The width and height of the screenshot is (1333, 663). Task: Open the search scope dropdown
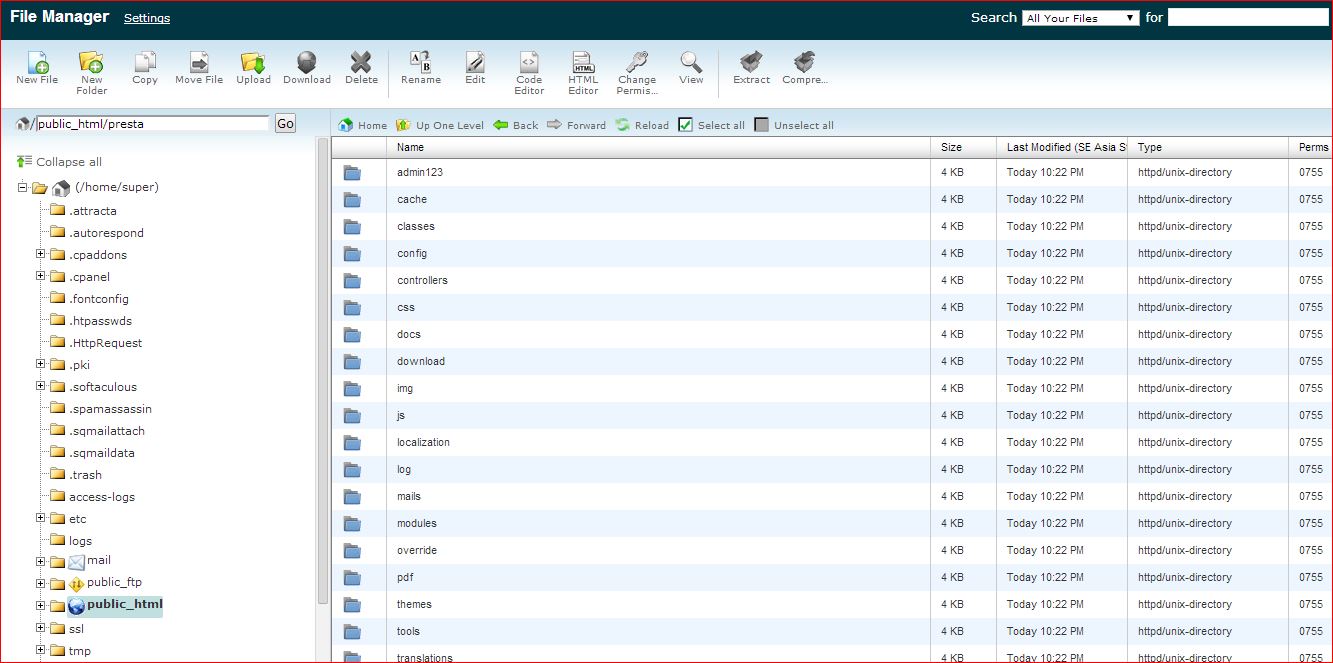point(1080,18)
